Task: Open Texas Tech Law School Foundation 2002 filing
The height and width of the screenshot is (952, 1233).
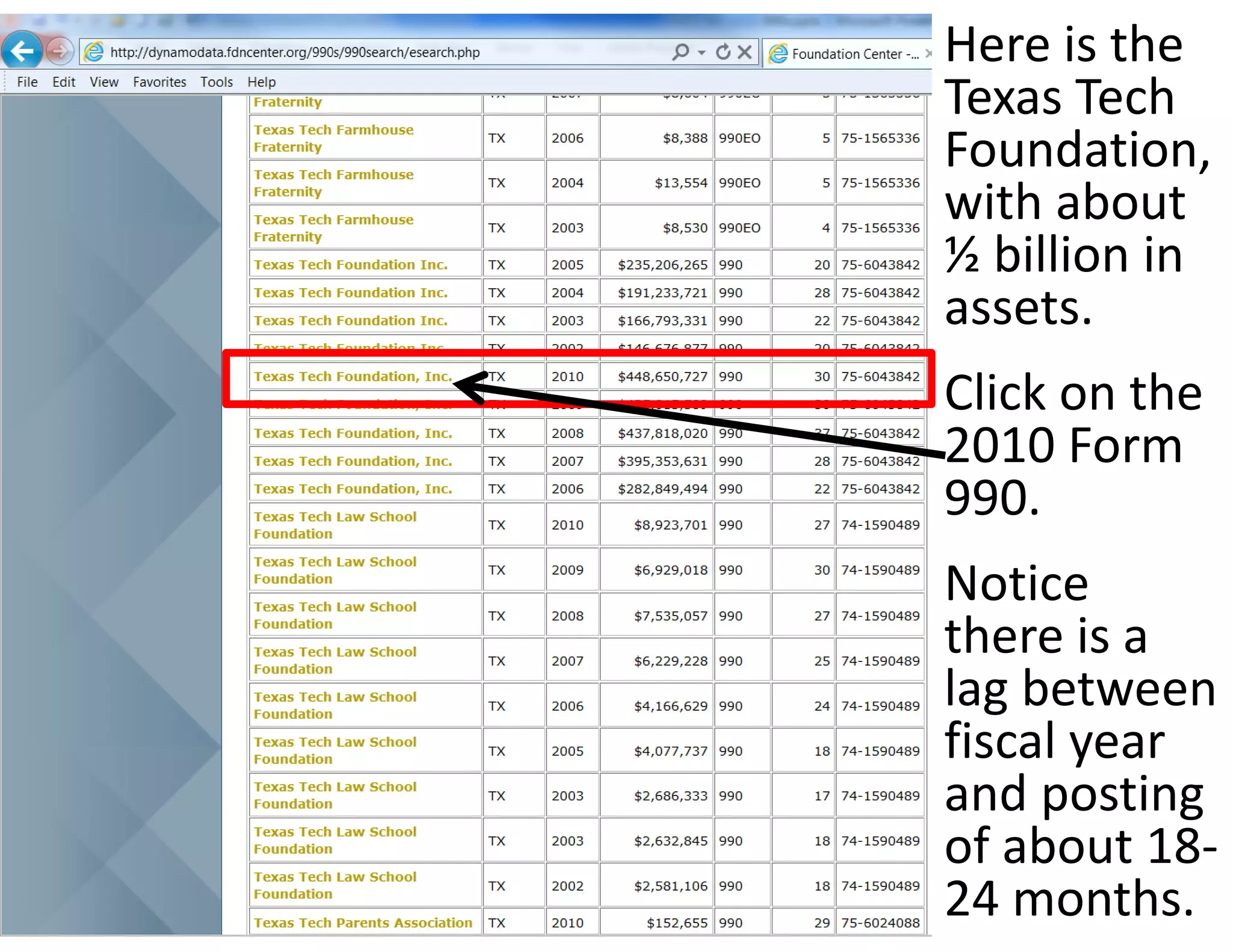Action: pyautogui.click(x=335, y=886)
